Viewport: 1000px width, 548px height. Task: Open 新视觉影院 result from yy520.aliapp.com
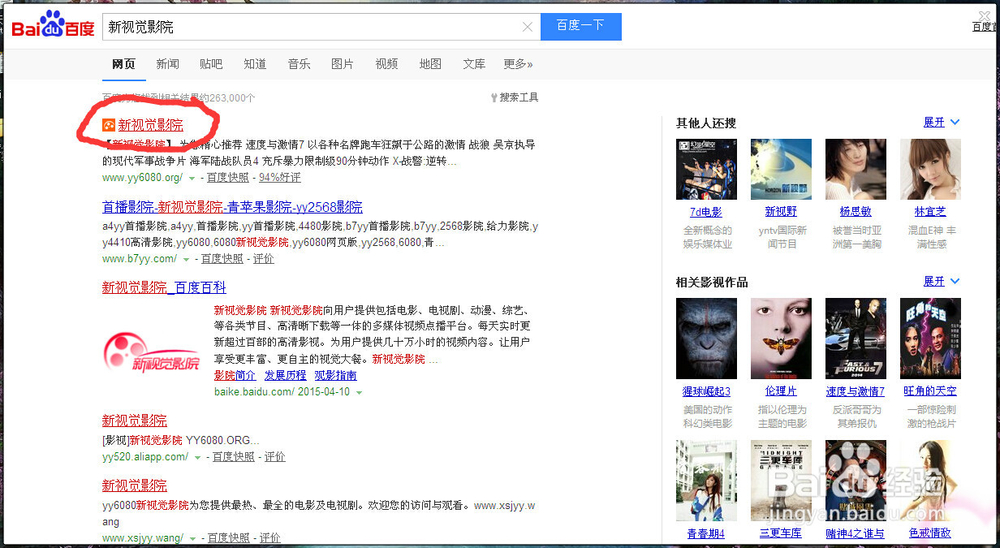coord(134,420)
